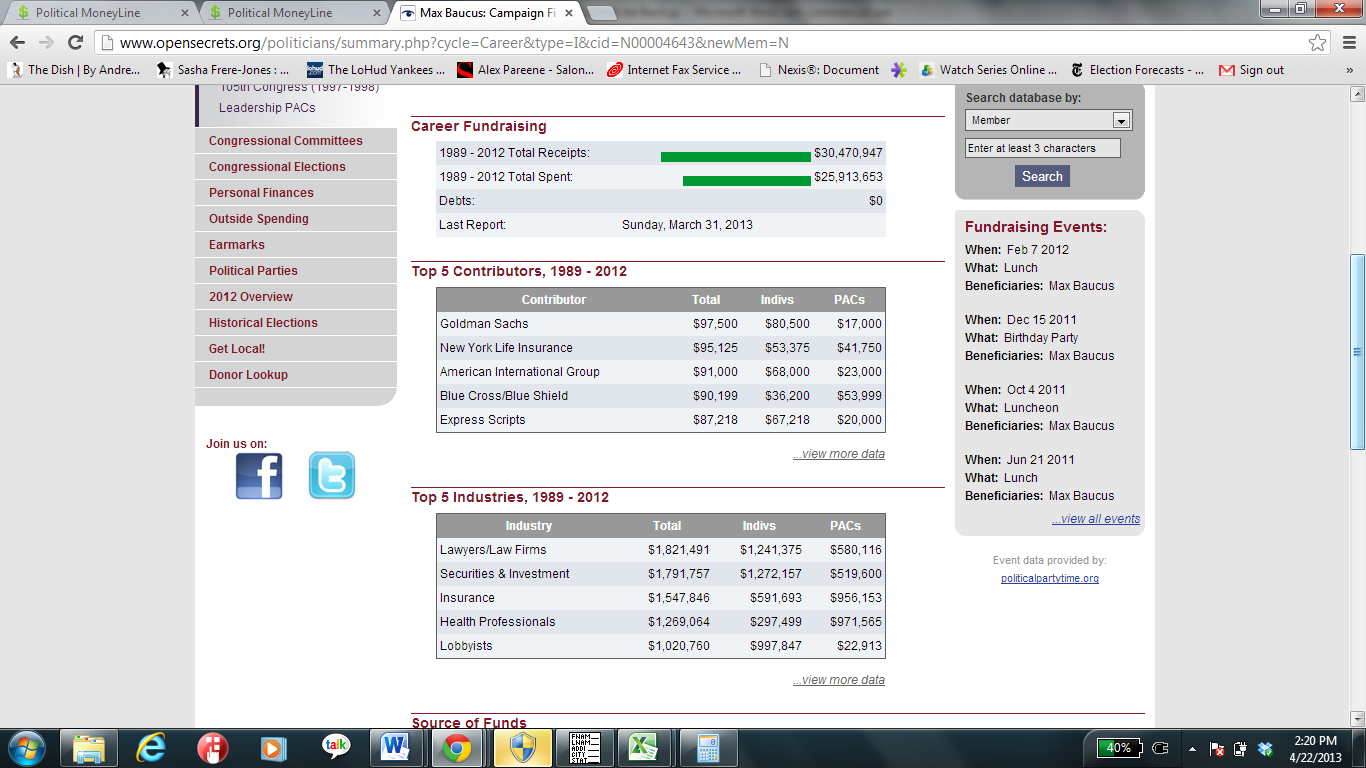This screenshot has height=768, width=1366.
Task: Open the Sasha Frere-Jones bookmark
Action: click(223, 70)
